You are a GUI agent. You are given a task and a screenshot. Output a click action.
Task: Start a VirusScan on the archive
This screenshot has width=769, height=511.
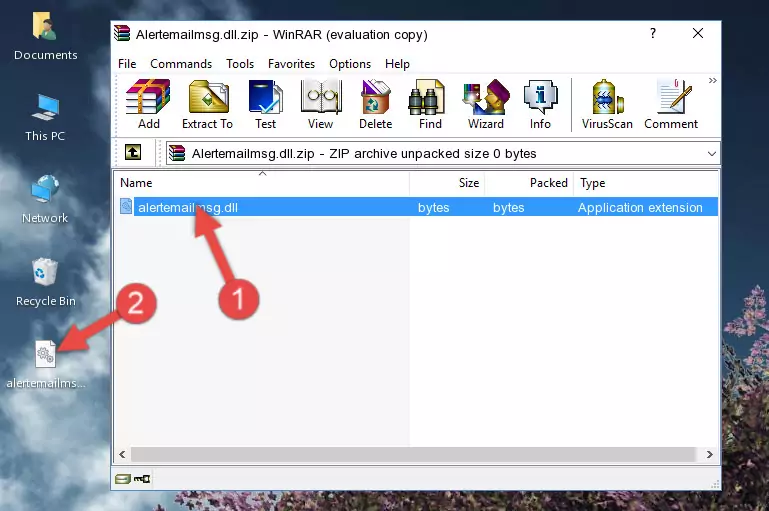click(607, 104)
